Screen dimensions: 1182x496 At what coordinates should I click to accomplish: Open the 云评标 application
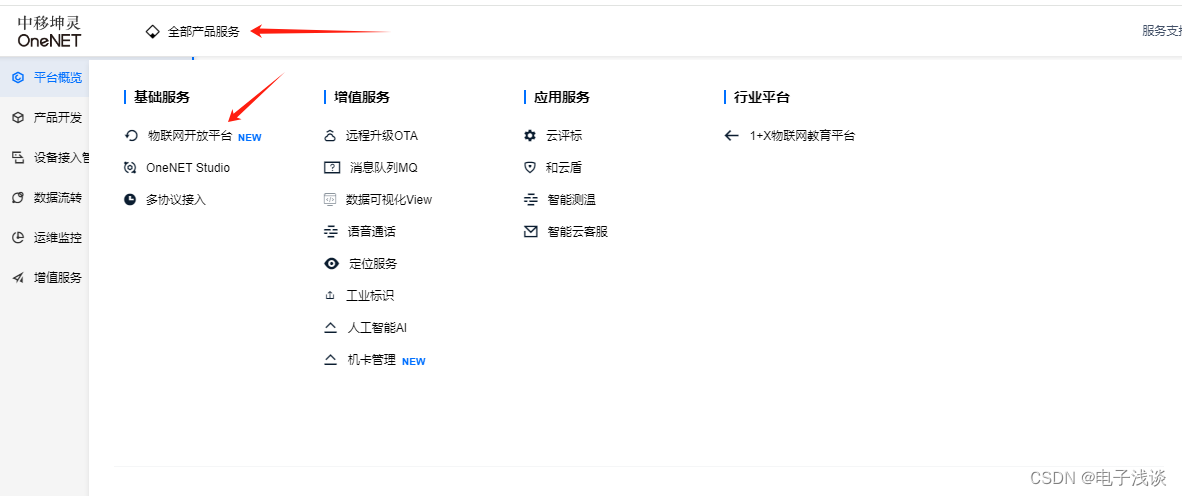pos(565,136)
